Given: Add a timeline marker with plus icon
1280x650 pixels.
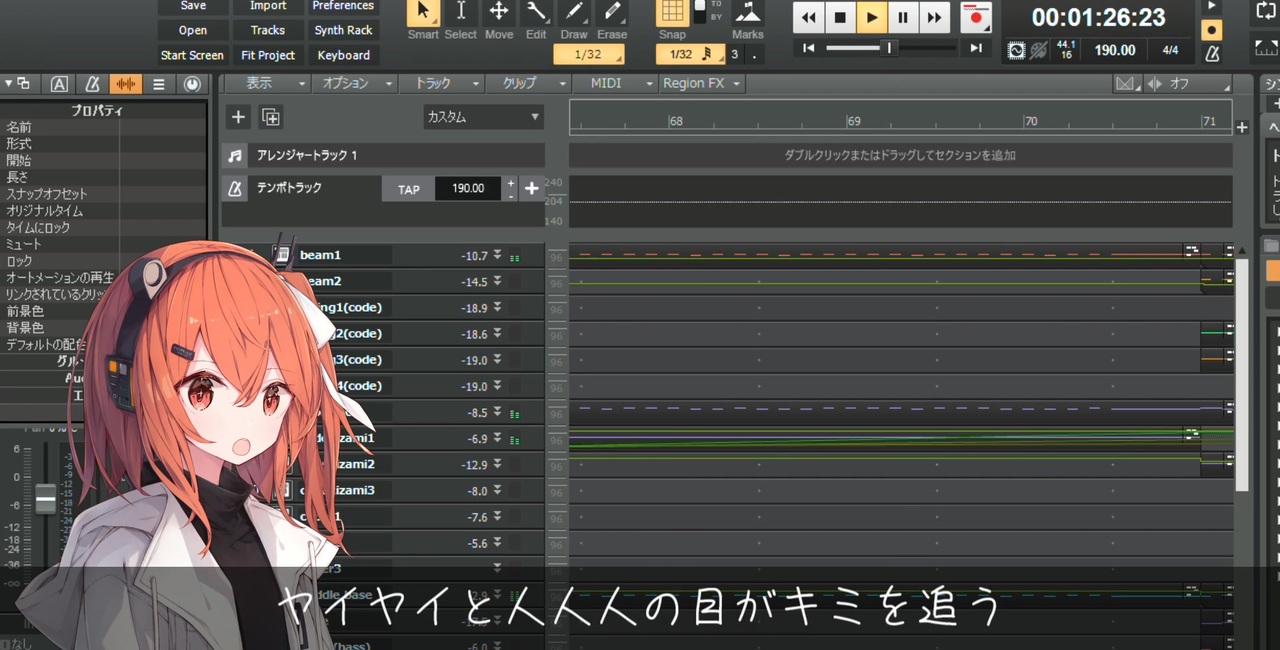Looking at the screenshot, I should pos(1242,127).
